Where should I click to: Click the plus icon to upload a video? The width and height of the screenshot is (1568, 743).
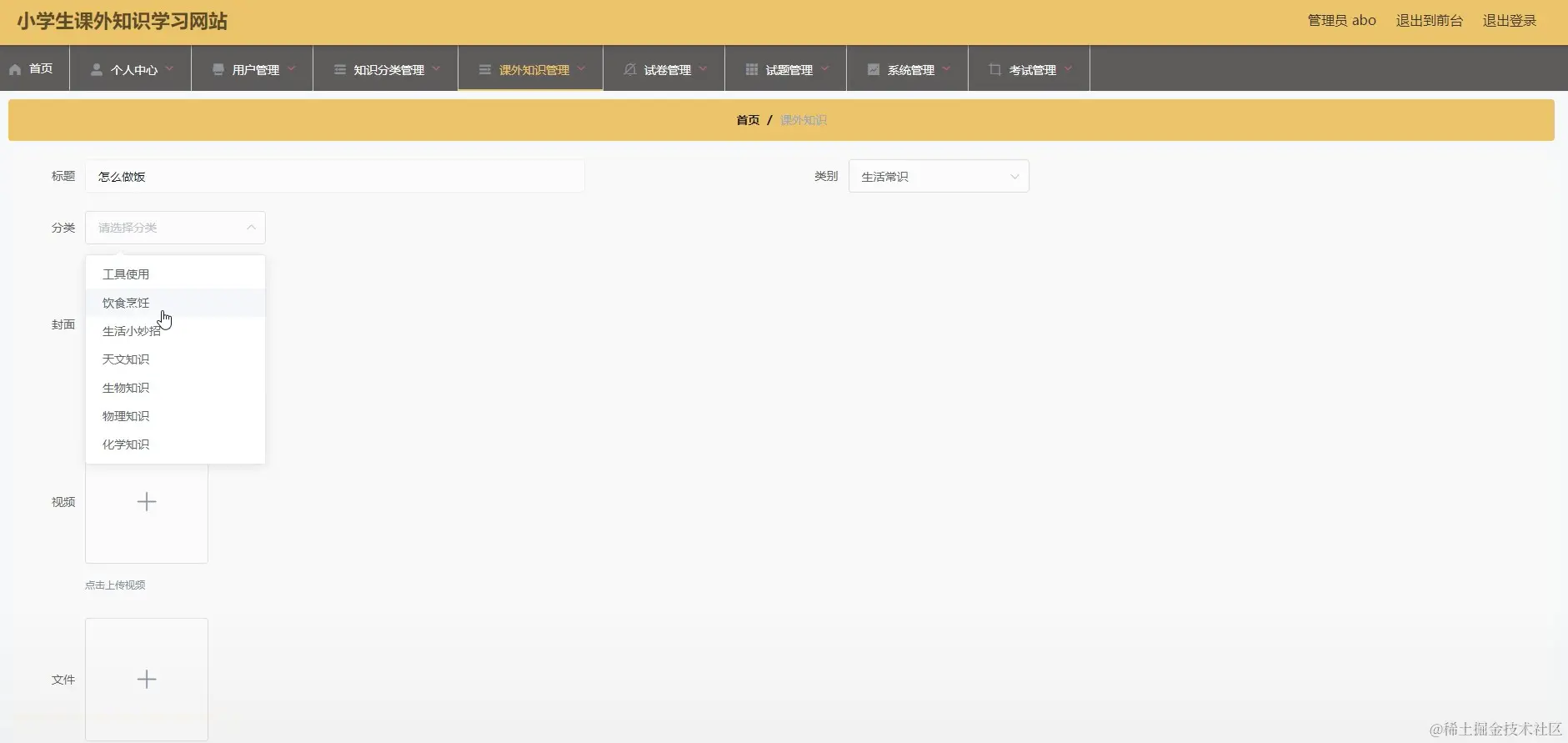(147, 501)
